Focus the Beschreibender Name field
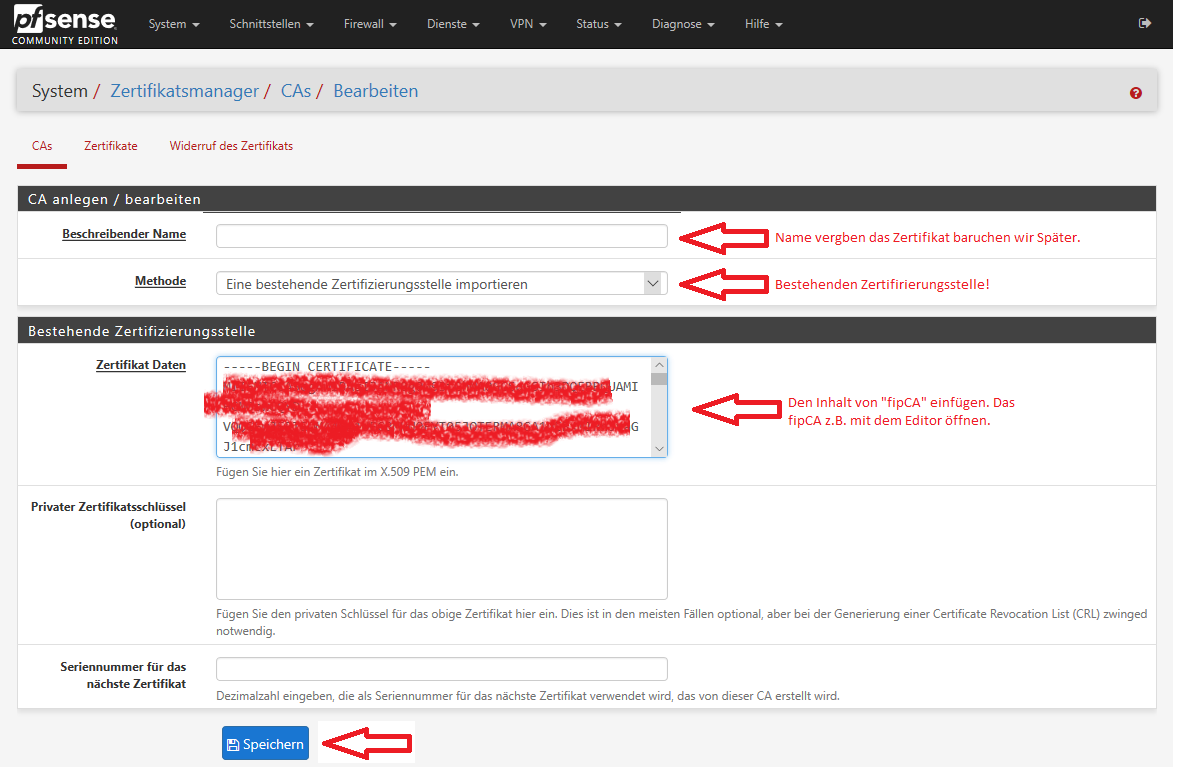1184x767 pixels. point(441,236)
